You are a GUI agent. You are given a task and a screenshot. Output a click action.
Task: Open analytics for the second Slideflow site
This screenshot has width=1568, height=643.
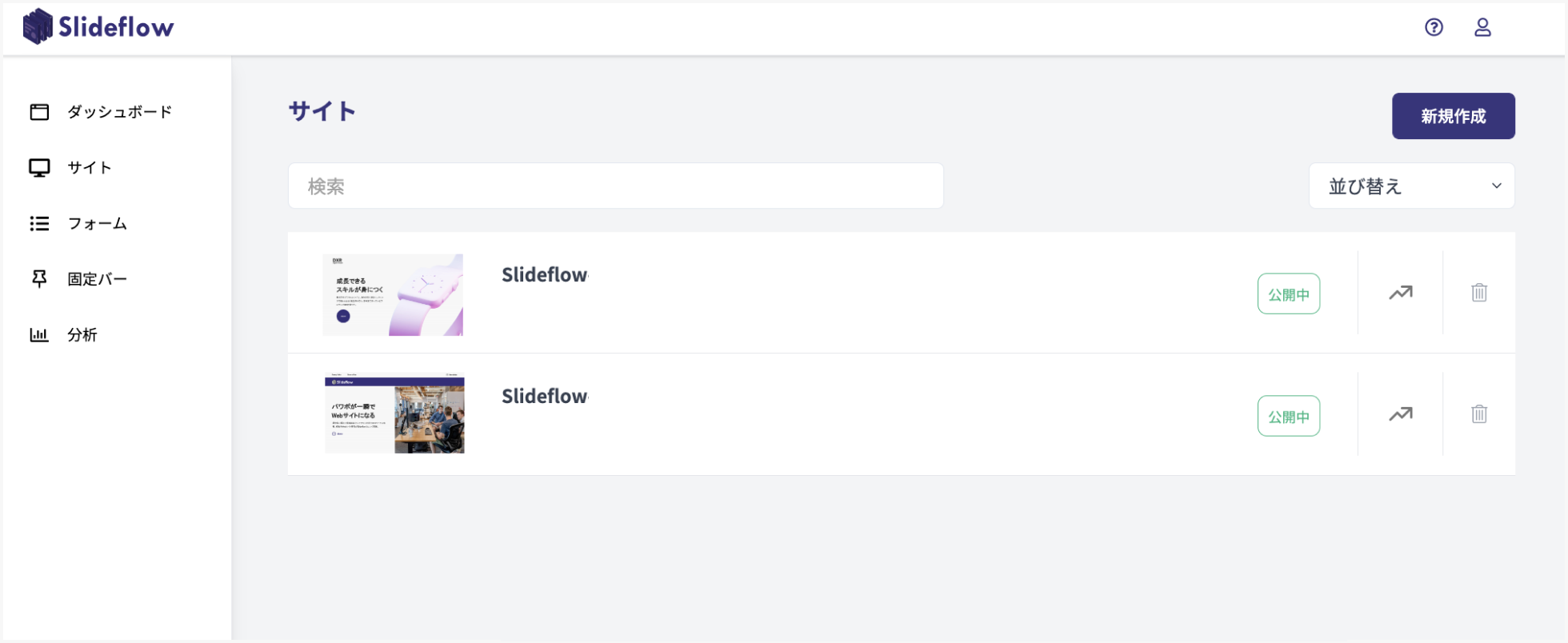pos(1400,414)
